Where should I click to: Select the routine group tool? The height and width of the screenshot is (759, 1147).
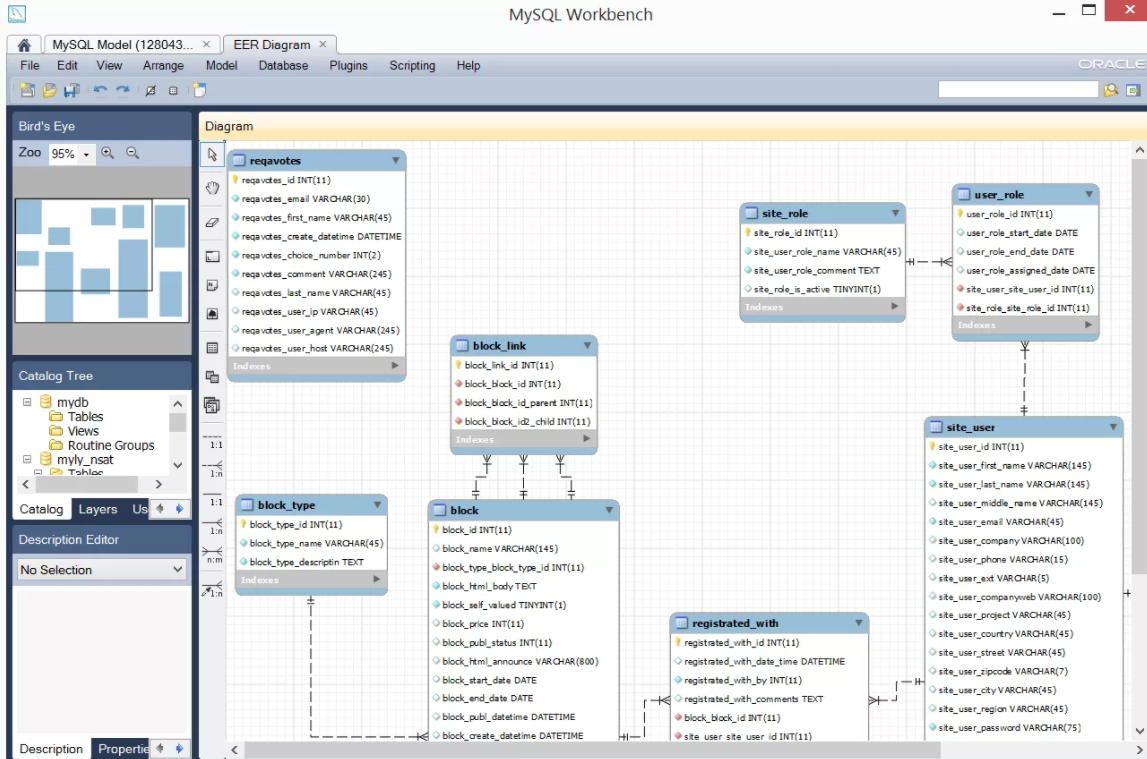pos(212,405)
